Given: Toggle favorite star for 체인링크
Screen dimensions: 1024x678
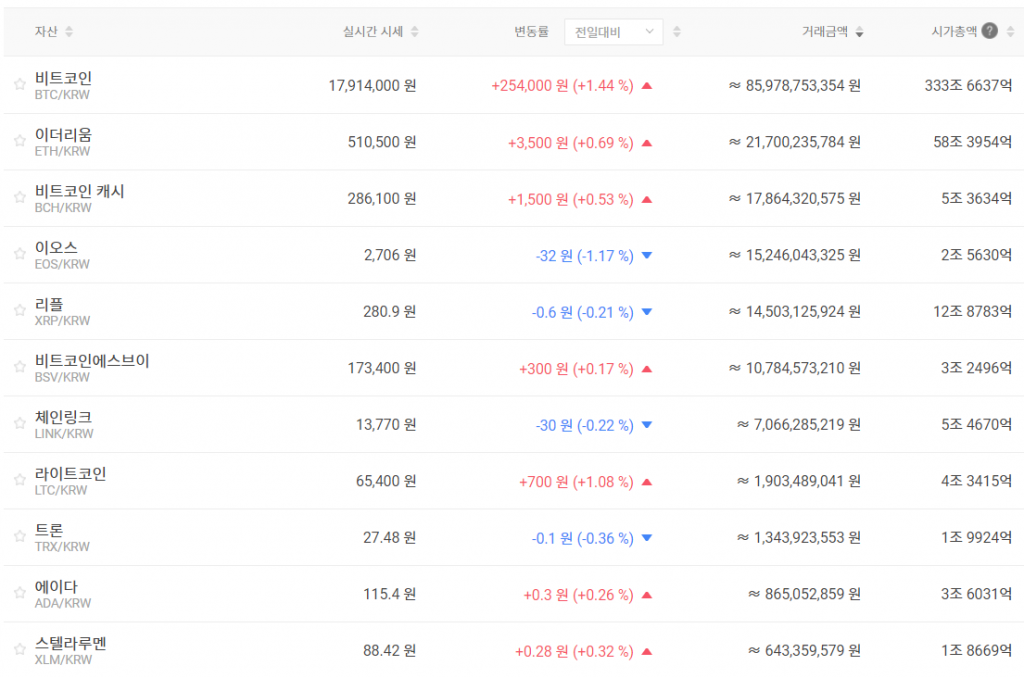Looking at the screenshot, I should pos(20,423).
